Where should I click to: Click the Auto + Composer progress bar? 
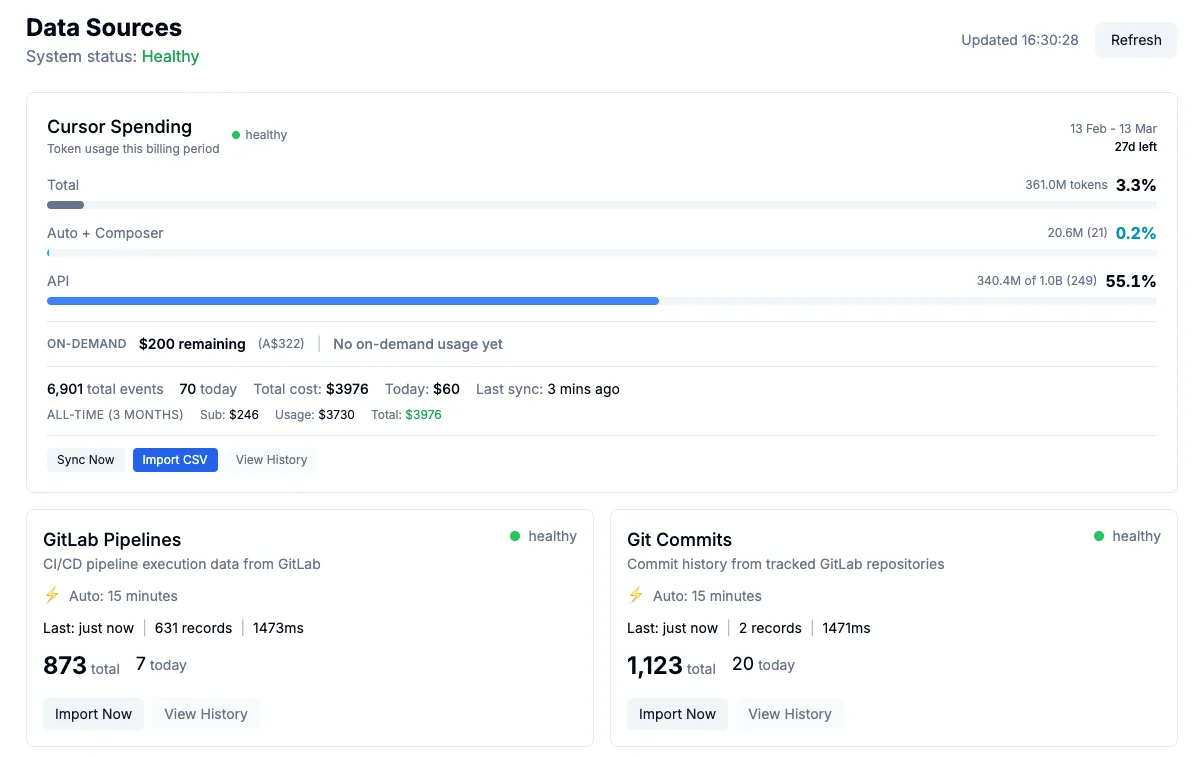click(600, 253)
